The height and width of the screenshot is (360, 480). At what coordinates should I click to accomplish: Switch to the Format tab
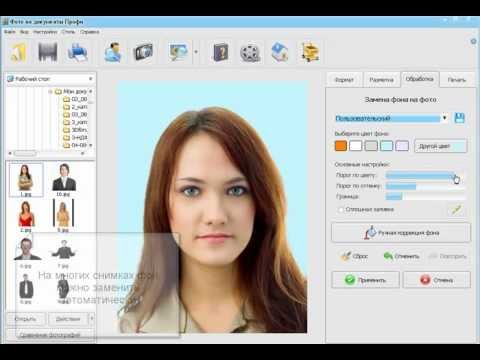[x=344, y=80]
